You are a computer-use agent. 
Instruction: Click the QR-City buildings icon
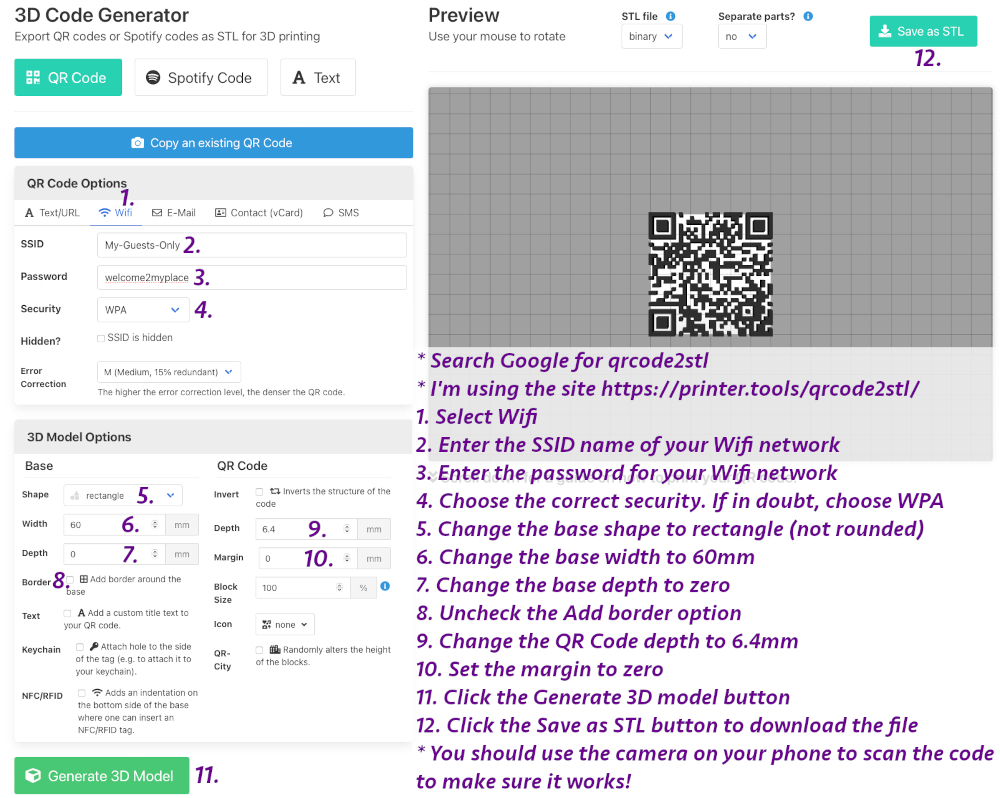click(275, 650)
